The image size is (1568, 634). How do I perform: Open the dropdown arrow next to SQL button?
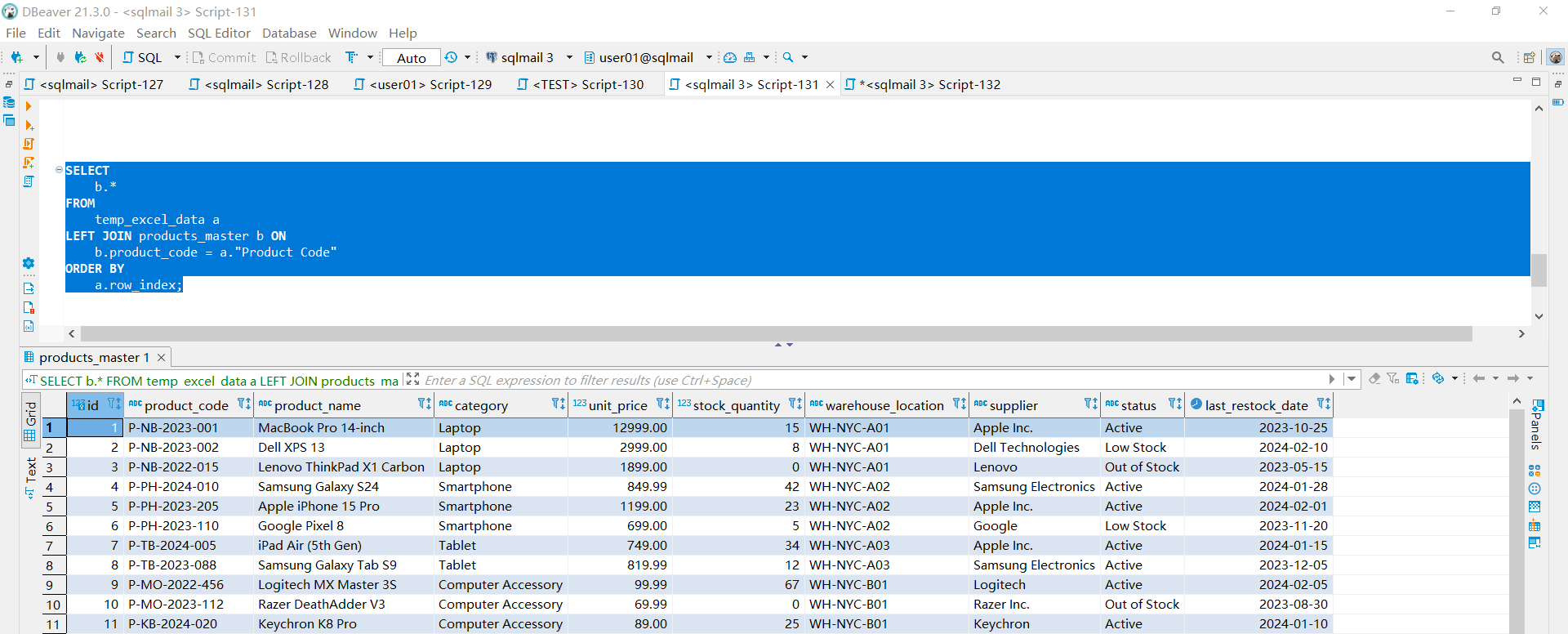[x=177, y=57]
